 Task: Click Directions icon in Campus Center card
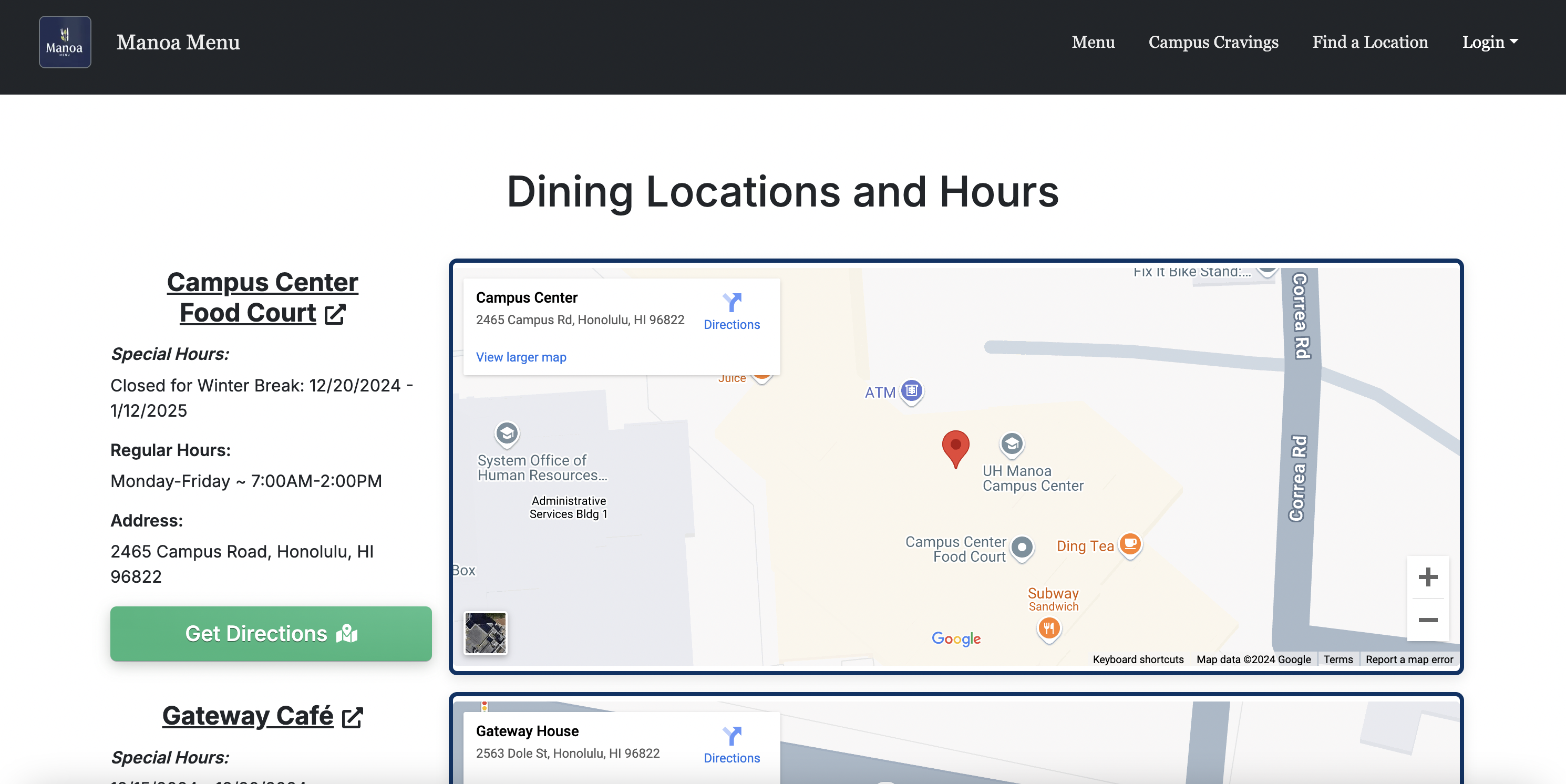[x=732, y=302]
